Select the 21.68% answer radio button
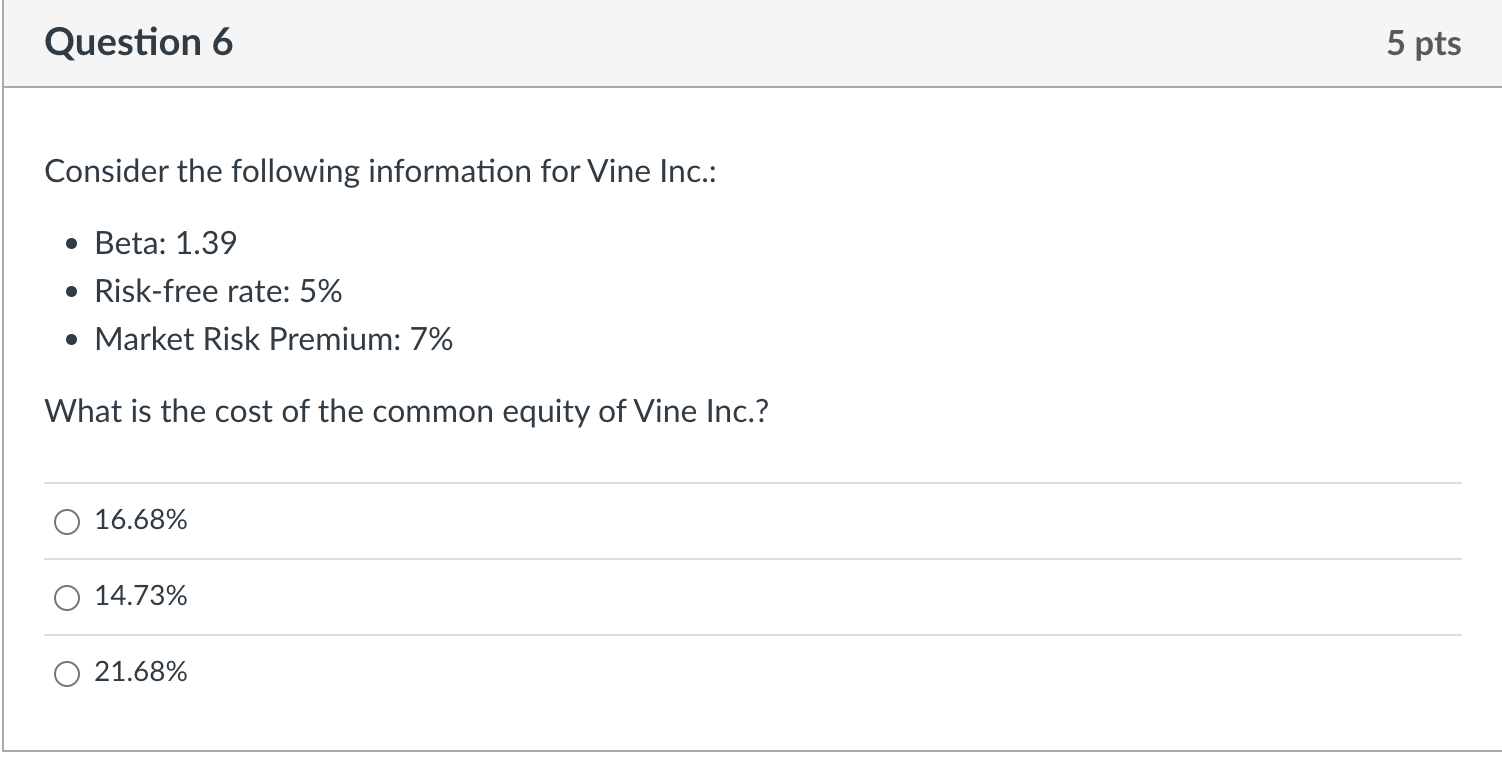This screenshot has width=1502, height=762. 66,673
